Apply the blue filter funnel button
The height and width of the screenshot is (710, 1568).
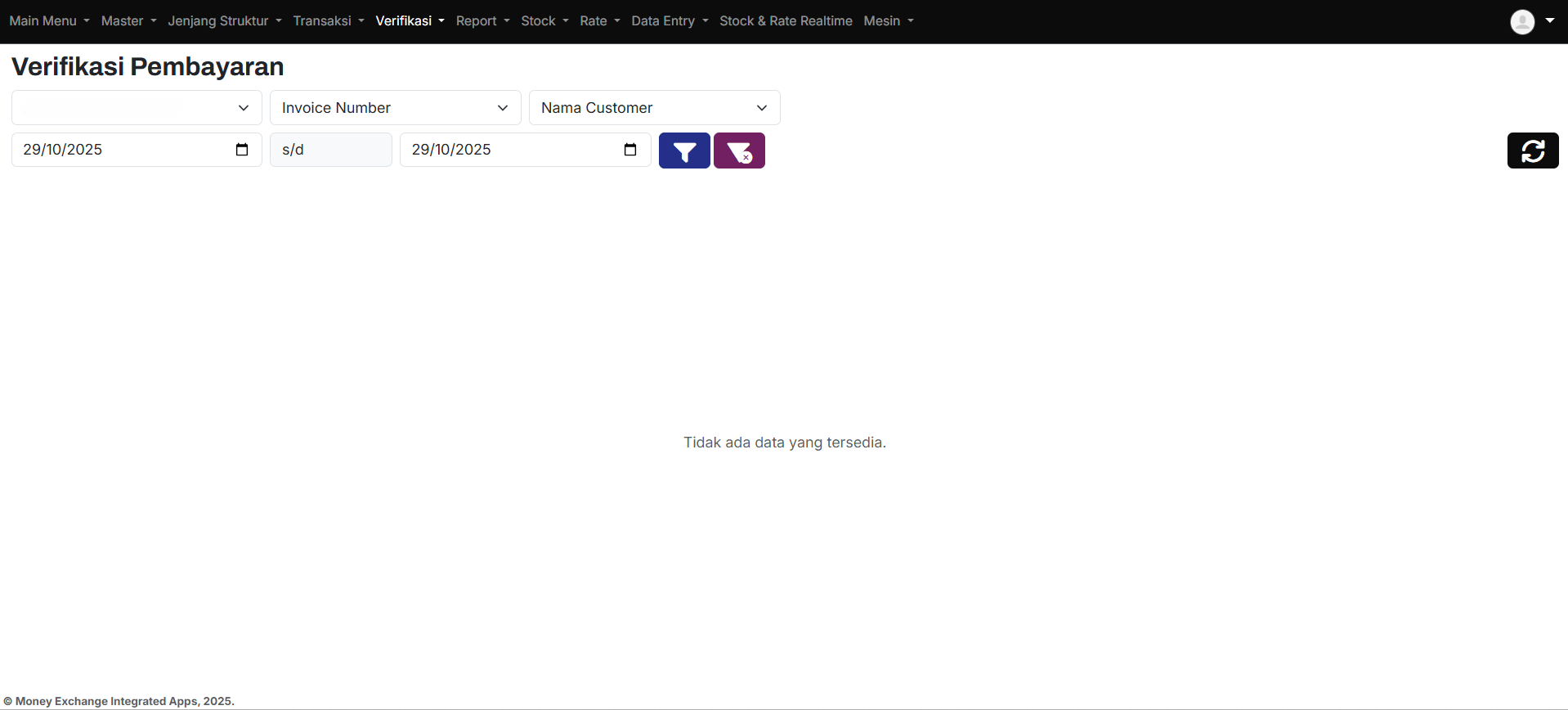pos(683,151)
